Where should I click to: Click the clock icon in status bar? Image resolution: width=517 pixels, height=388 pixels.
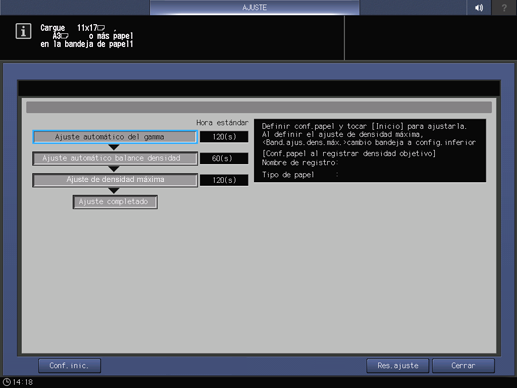click(x=6, y=382)
